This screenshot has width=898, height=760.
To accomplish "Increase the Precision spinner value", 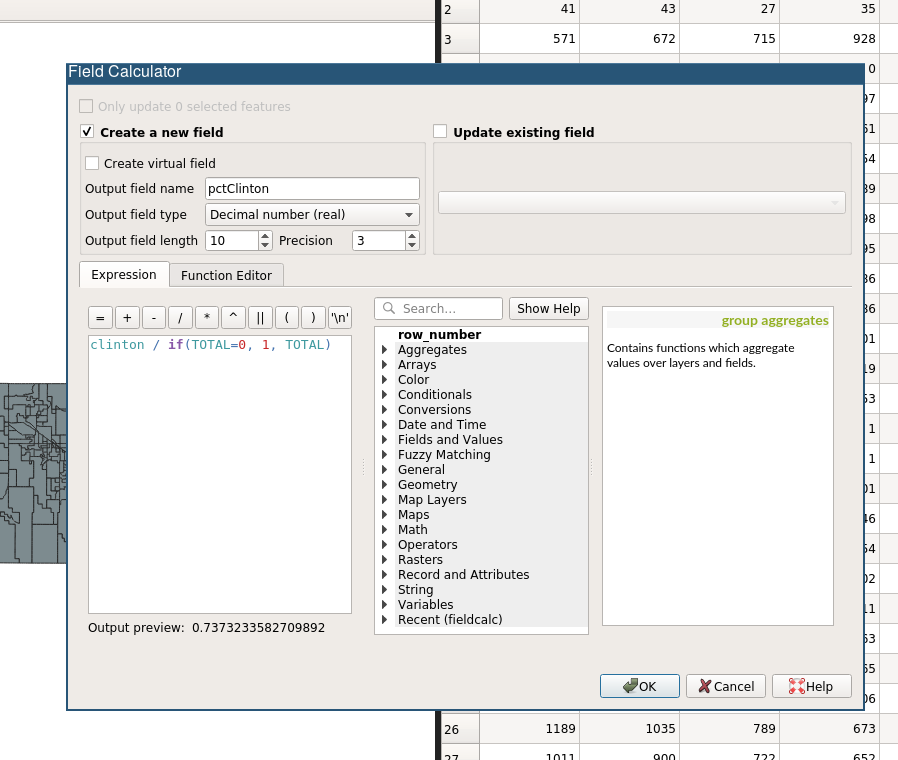I will click(412, 236).
